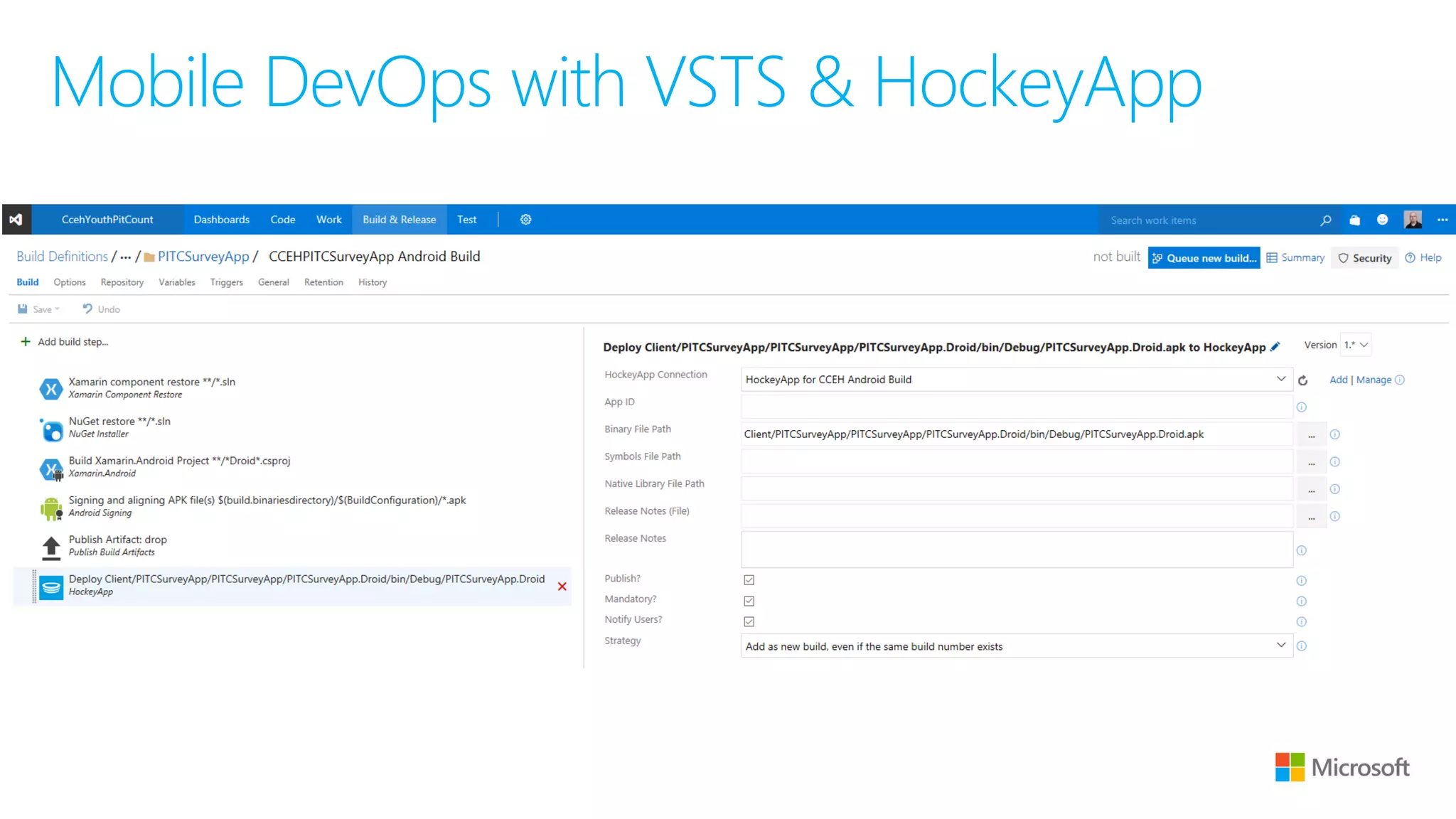Click the Xamarin.Android build step icon
Image resolution: width=1456 pixels, height=819 pixels.
(51, 469)
